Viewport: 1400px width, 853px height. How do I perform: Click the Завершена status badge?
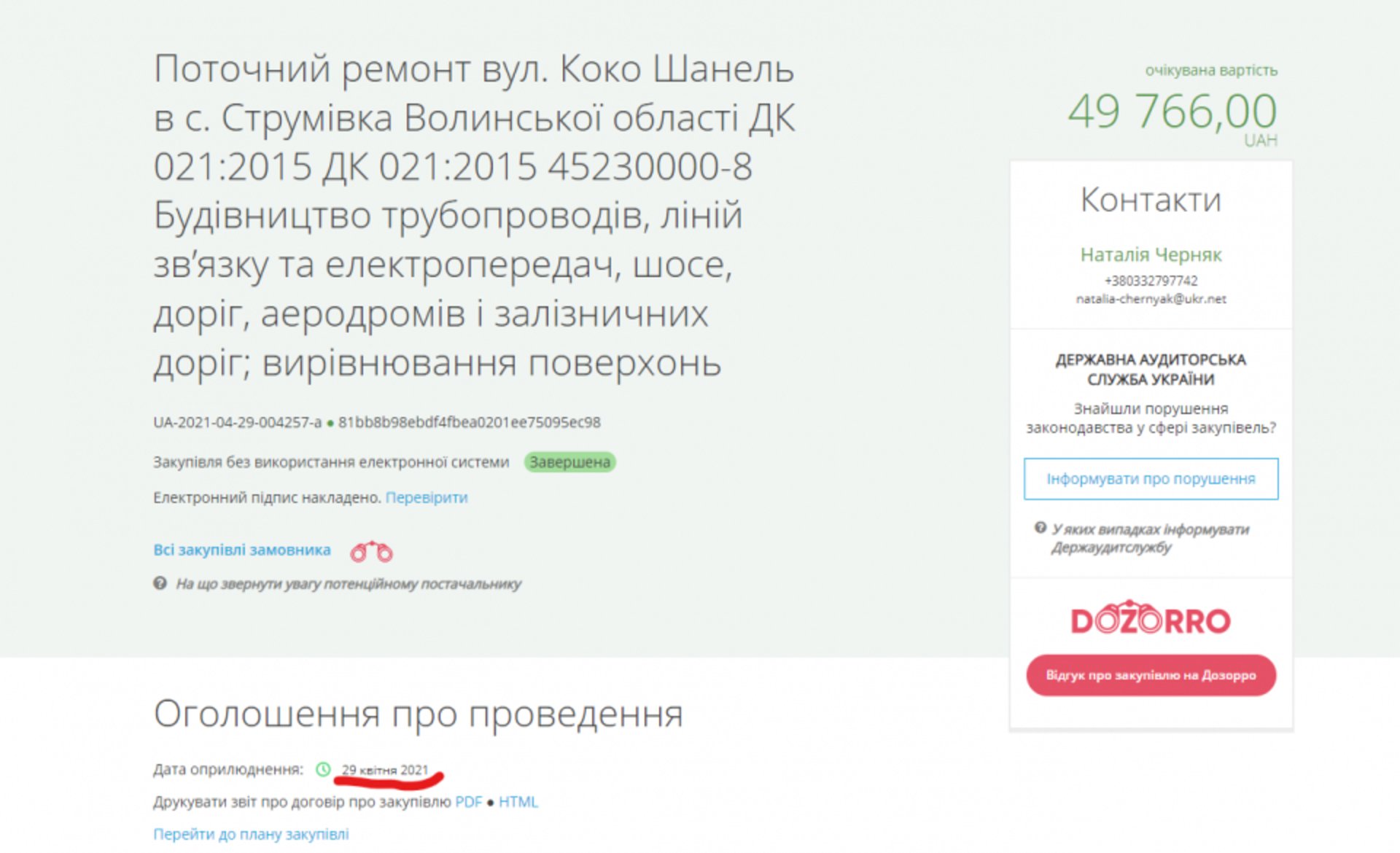(x=570, y=462)
